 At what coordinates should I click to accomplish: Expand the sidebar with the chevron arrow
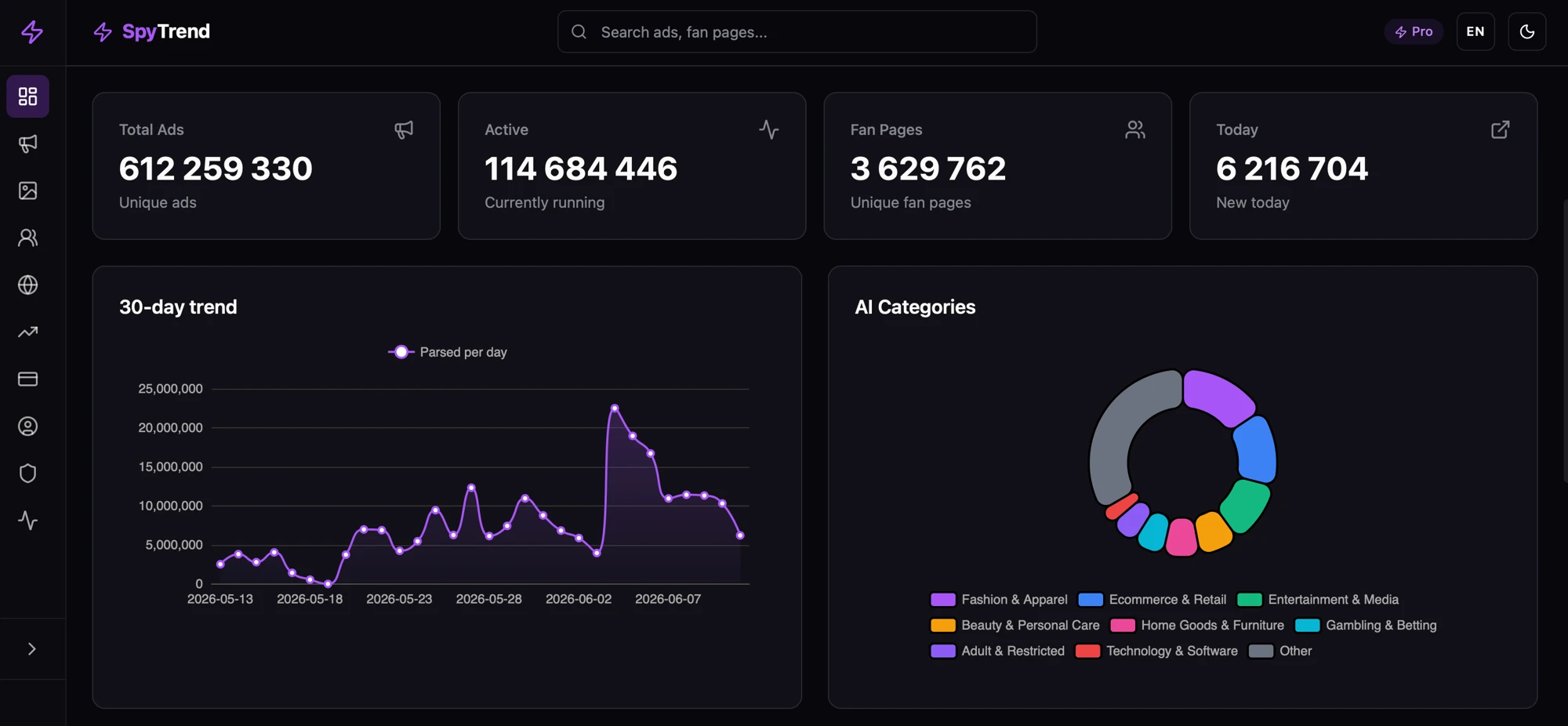[32, 648]
